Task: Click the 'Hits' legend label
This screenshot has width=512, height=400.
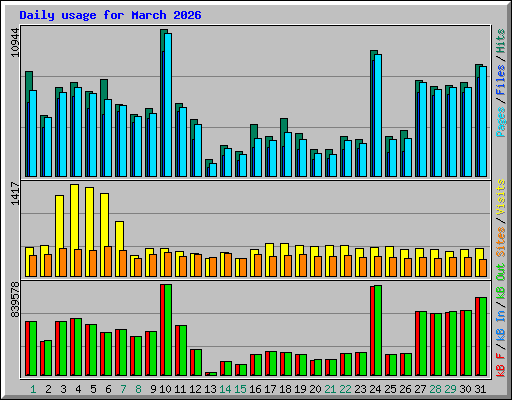Action: click(500, 41)
